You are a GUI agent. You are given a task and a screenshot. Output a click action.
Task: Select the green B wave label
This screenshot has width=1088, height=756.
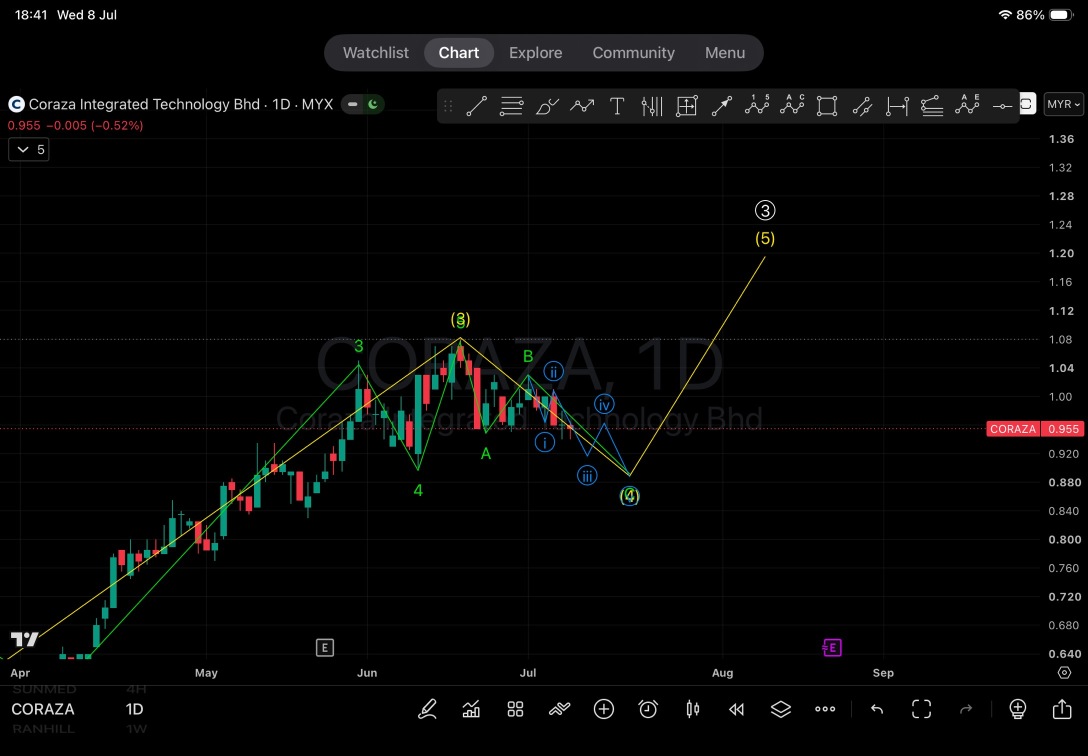(x=528, y=356)
